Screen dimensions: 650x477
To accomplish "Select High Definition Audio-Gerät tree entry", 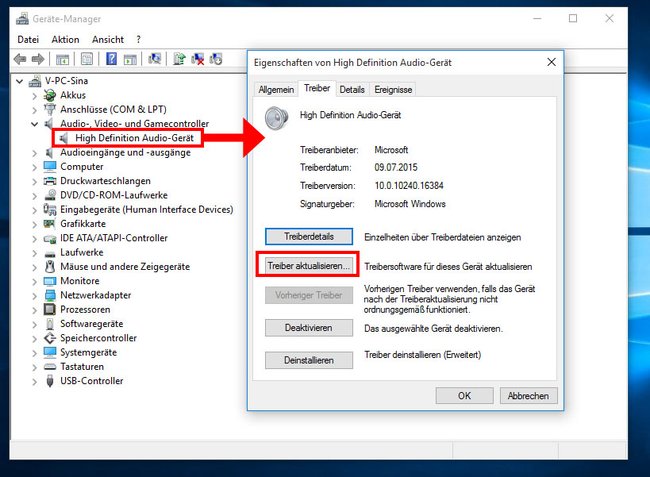I will tap(134, 138).
